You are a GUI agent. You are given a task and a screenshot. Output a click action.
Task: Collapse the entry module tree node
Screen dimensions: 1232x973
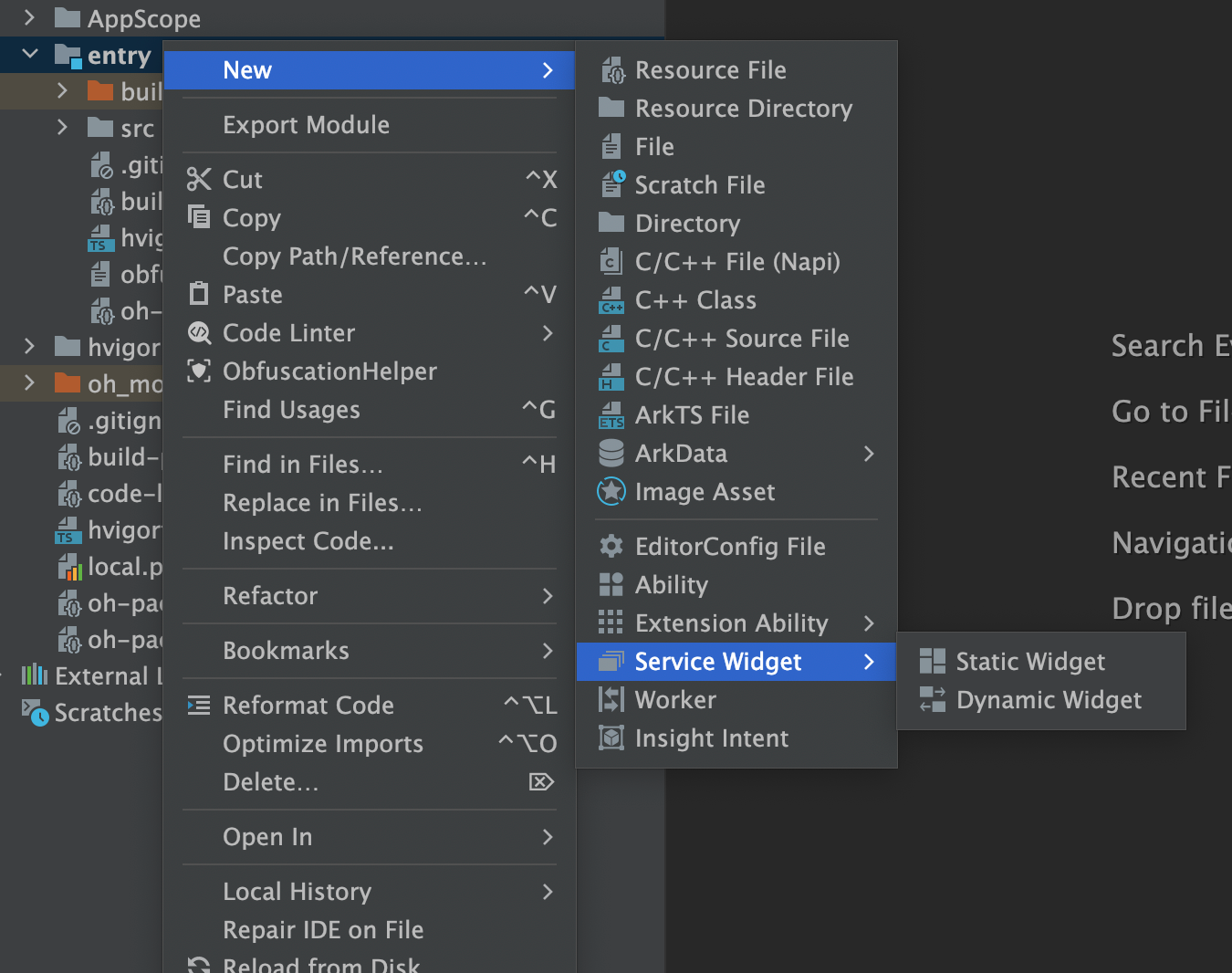[30, 55]
